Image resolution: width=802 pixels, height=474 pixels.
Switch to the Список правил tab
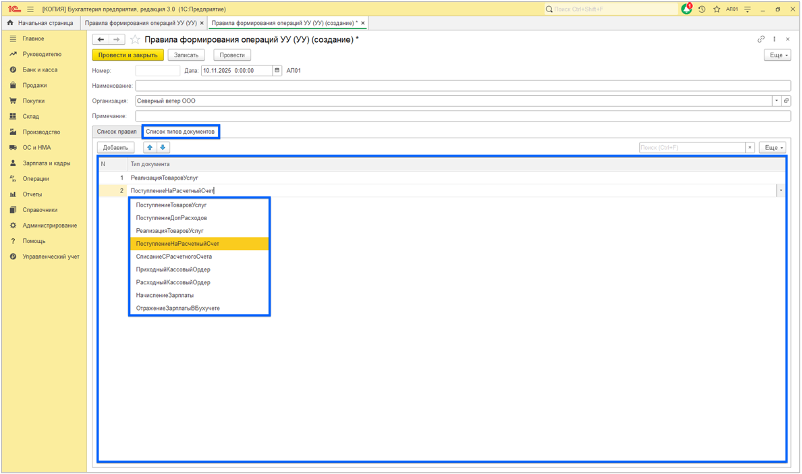click(x=116, y=131)
